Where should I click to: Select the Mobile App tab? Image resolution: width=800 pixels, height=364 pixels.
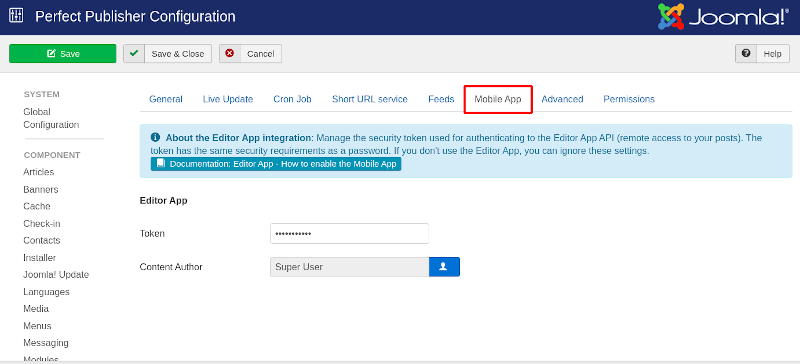coord(498,99)
